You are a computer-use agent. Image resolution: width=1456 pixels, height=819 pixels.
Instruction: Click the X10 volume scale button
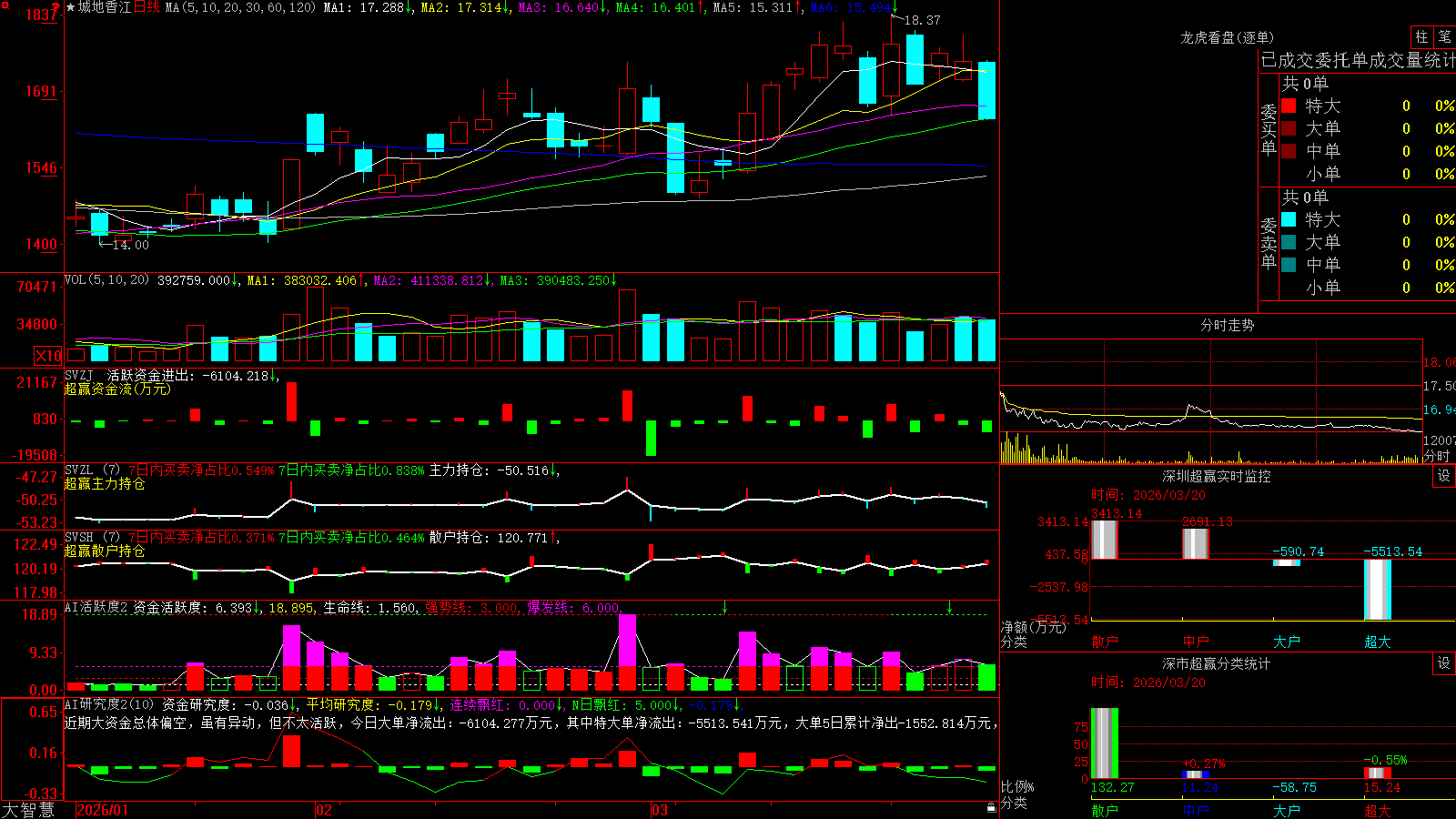pos(48,356)
